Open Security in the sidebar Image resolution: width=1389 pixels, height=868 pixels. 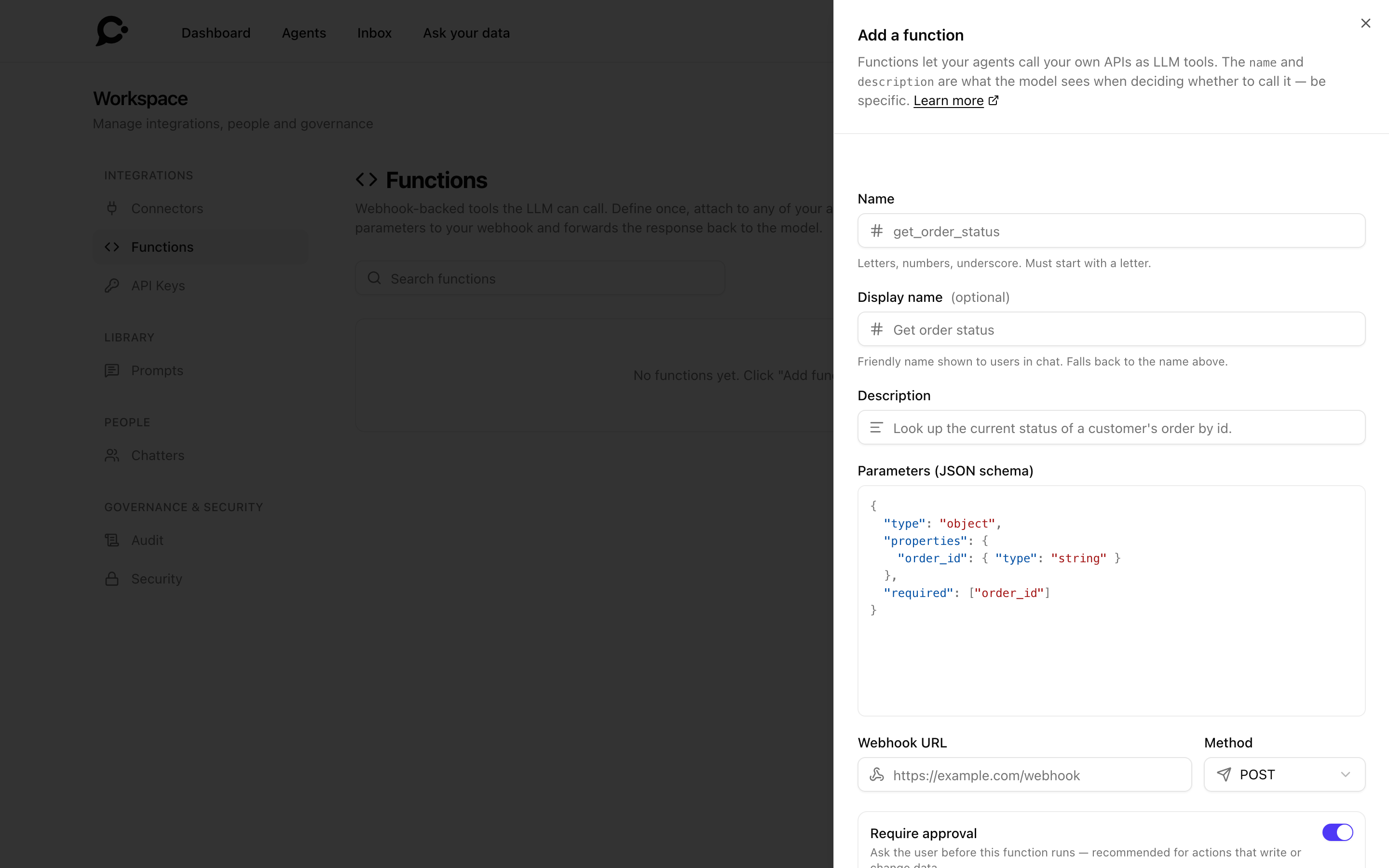pyautogui.click(x=201, y=579)
